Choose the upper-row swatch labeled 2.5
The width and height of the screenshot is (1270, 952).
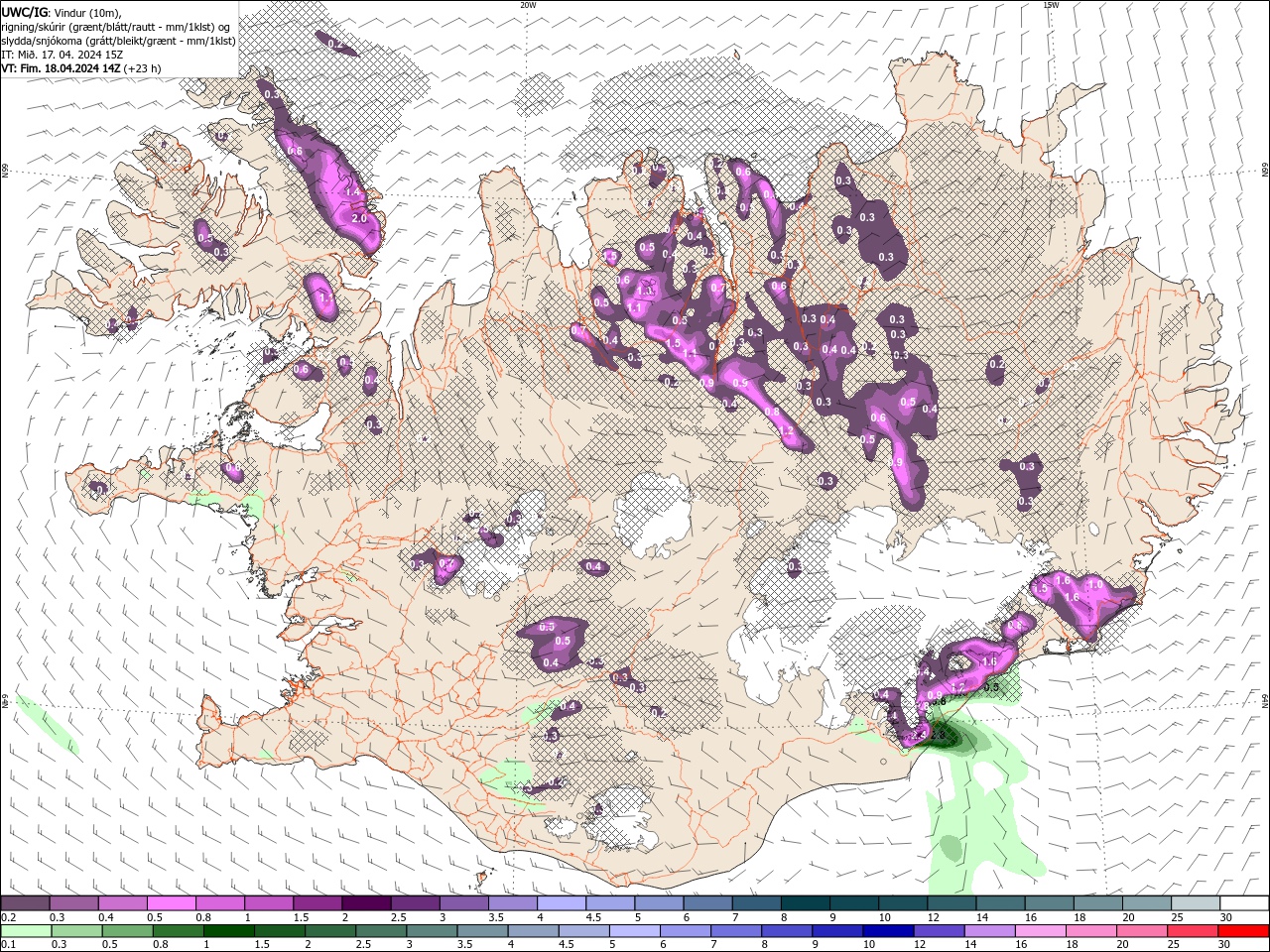(415, 903)
